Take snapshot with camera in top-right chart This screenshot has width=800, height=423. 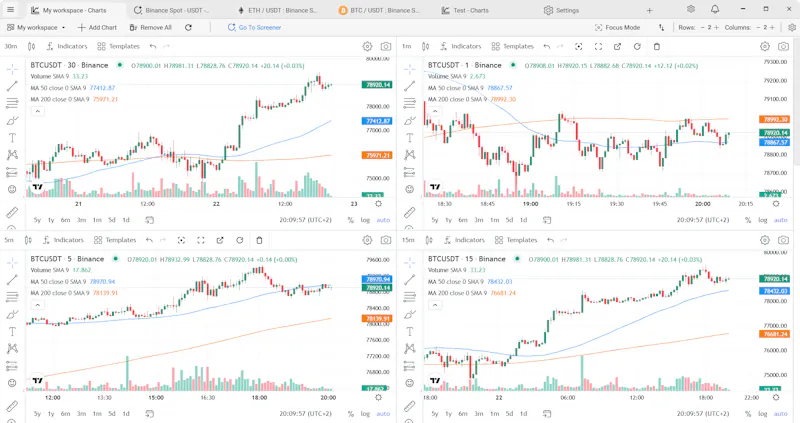(x=784, y=46)
